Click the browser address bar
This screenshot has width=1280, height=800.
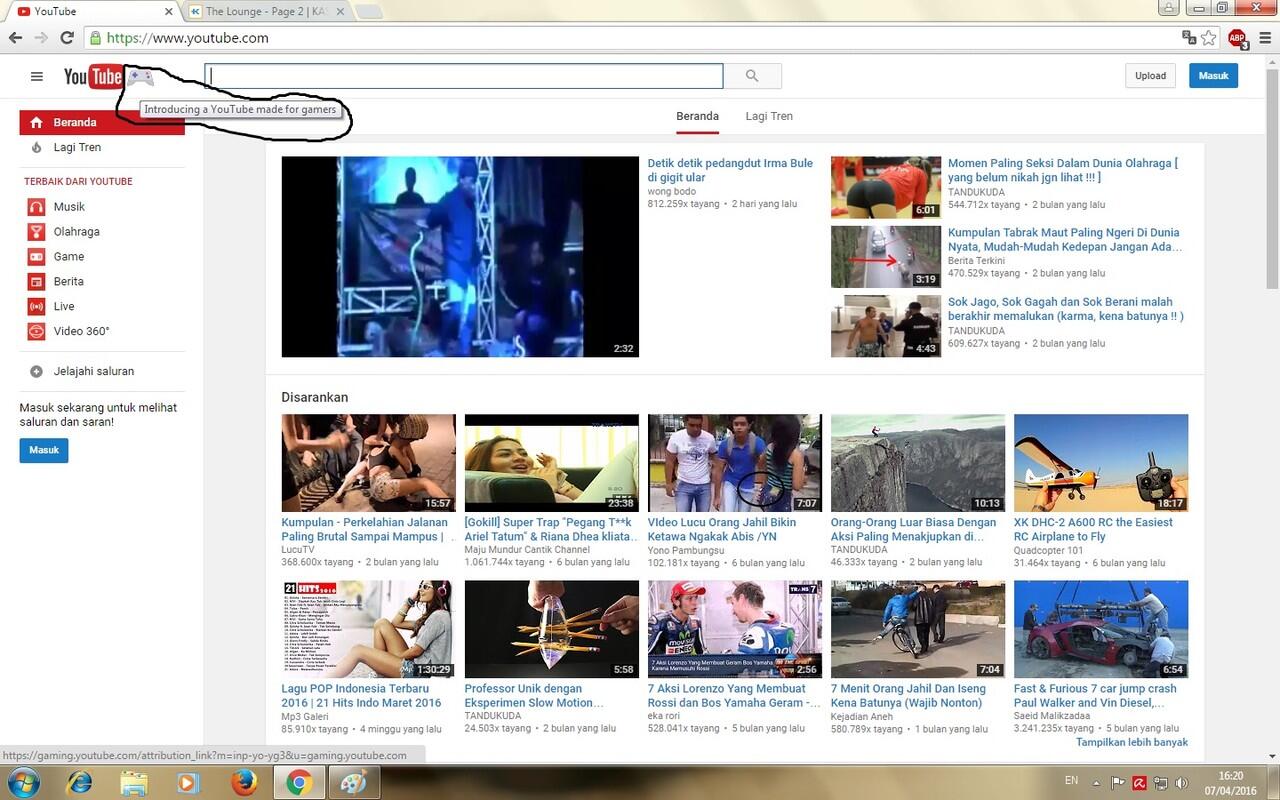click(x=630, y=38)
